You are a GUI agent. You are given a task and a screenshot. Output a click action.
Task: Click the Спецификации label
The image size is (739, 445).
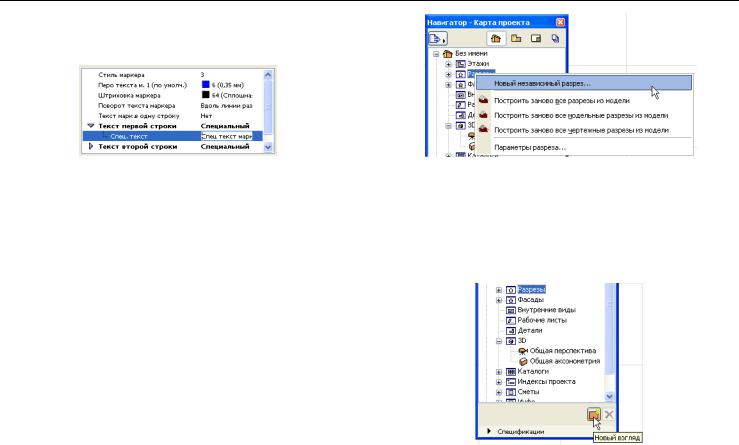tap(520, 431)
